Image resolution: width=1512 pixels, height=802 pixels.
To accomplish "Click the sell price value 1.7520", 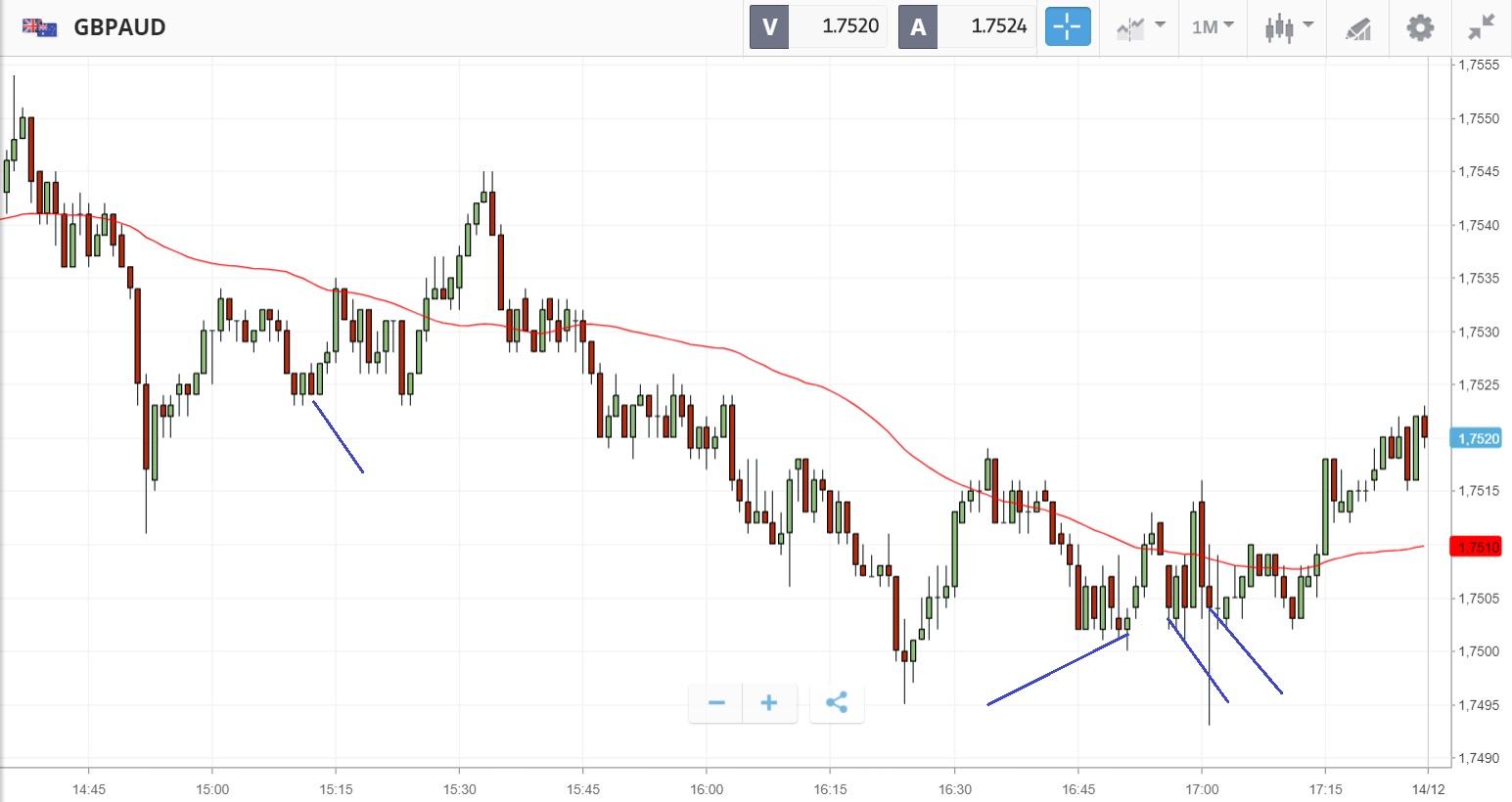I will click(x=849, y=26).
